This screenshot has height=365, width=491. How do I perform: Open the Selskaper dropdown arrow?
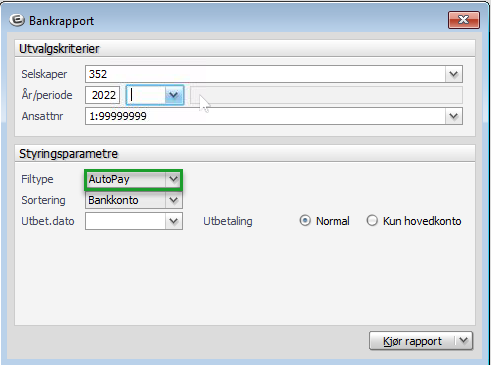[x=454, y=74]
